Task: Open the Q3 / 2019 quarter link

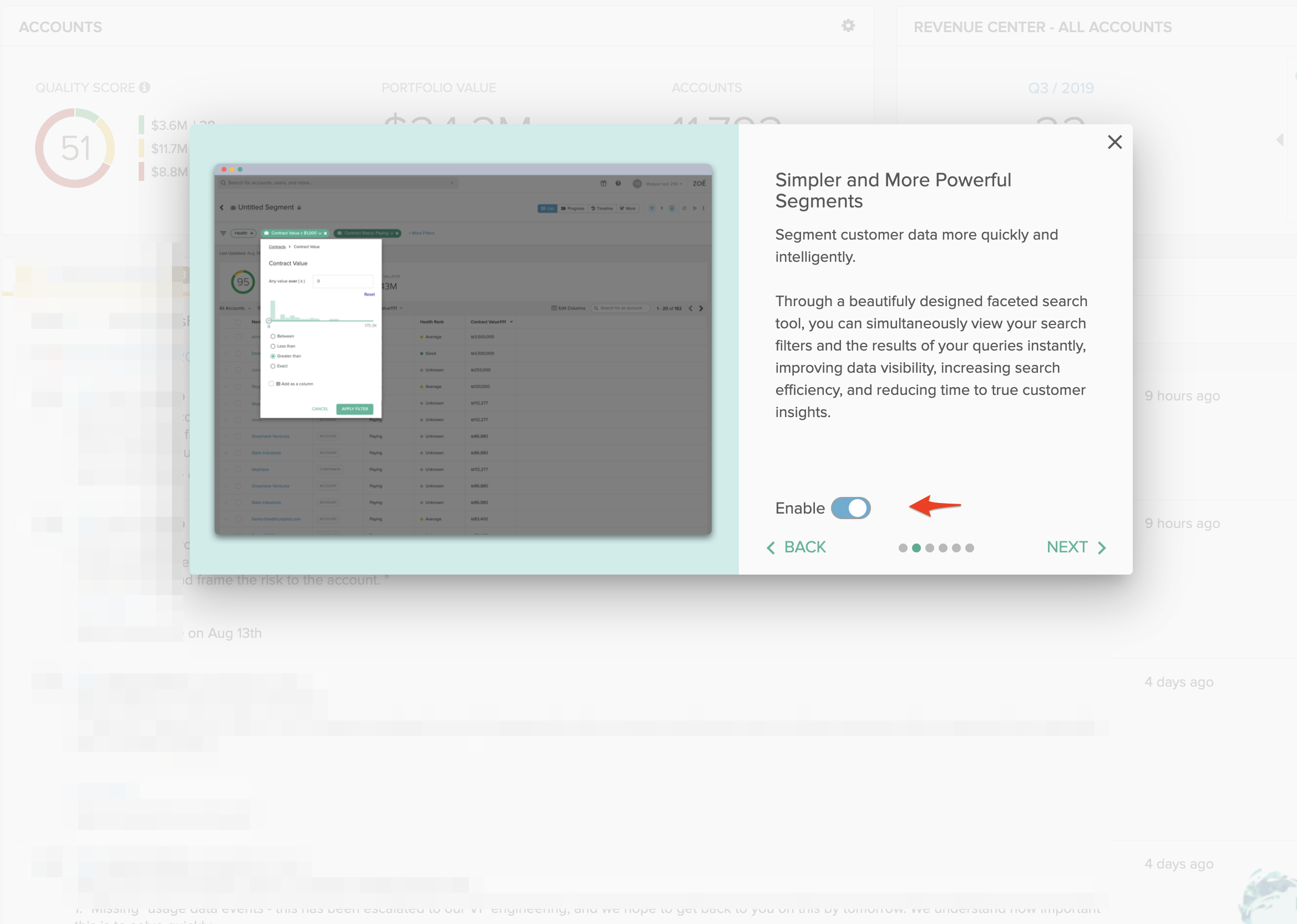Action: click(1061, 88)
